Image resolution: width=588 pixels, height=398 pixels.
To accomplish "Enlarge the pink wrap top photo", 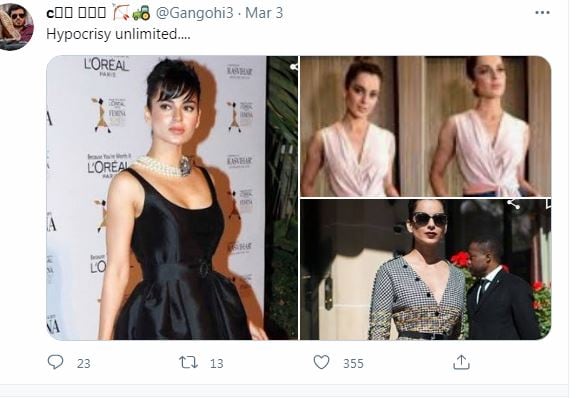I will (426, 126).
